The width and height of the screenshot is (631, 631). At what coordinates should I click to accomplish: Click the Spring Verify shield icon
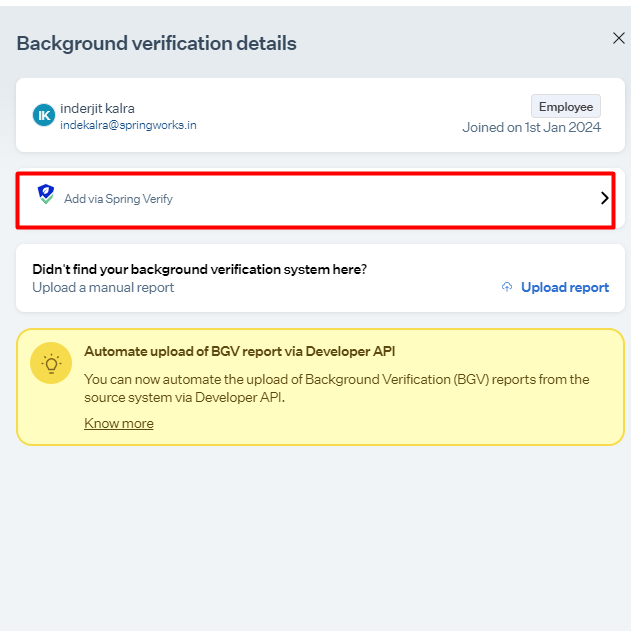(x=45, y=194)
